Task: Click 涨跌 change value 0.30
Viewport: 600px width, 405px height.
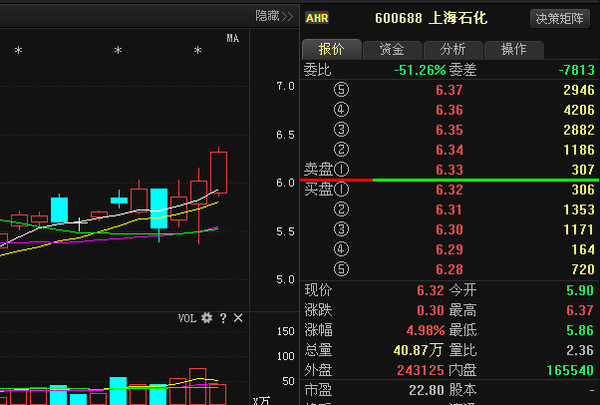Action: click(430, 310)
